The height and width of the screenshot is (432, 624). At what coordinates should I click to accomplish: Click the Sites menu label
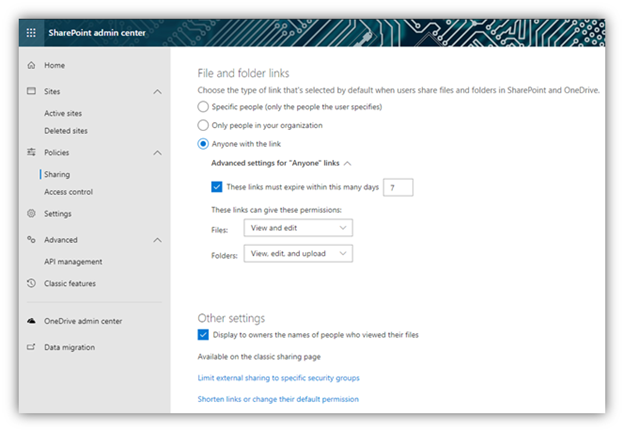52,91
